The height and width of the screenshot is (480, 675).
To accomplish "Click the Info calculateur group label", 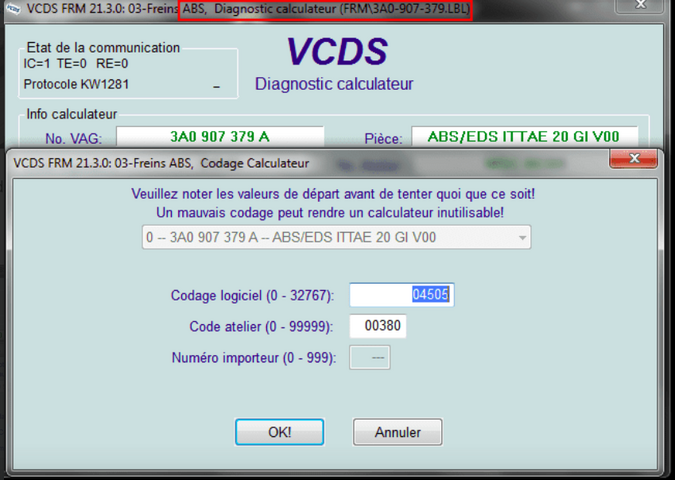I will (x=71, y=114).
